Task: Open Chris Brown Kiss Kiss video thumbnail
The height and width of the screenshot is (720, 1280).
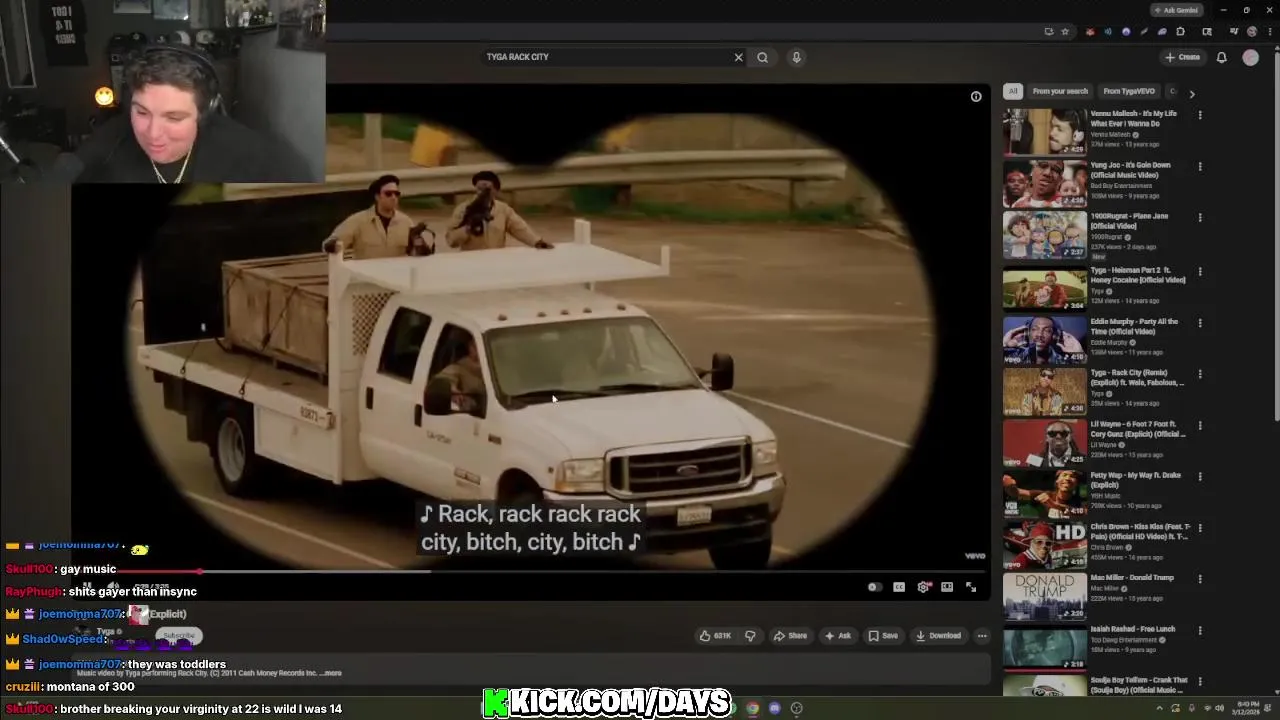Action: pyautogui.click(x=1045, y=545)
